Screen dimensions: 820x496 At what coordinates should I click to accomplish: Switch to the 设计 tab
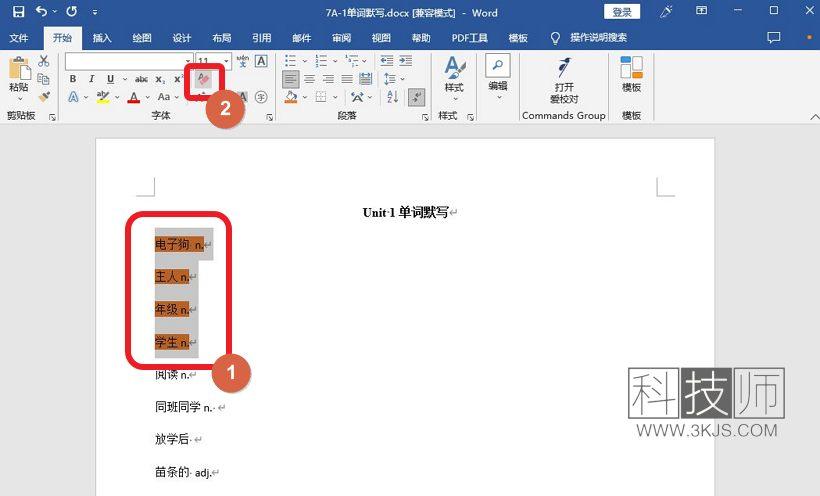(182, 38)
